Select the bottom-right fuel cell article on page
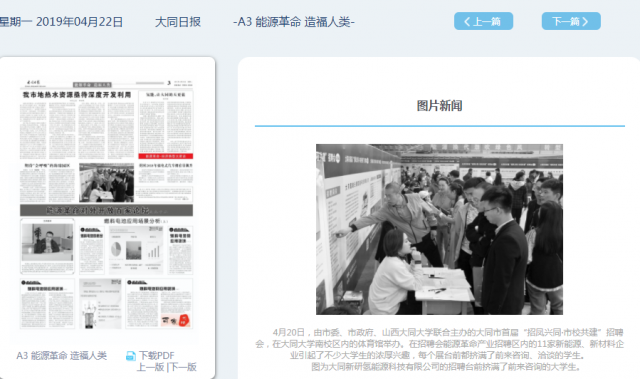The image size is (640, 379). pos(159,304)
